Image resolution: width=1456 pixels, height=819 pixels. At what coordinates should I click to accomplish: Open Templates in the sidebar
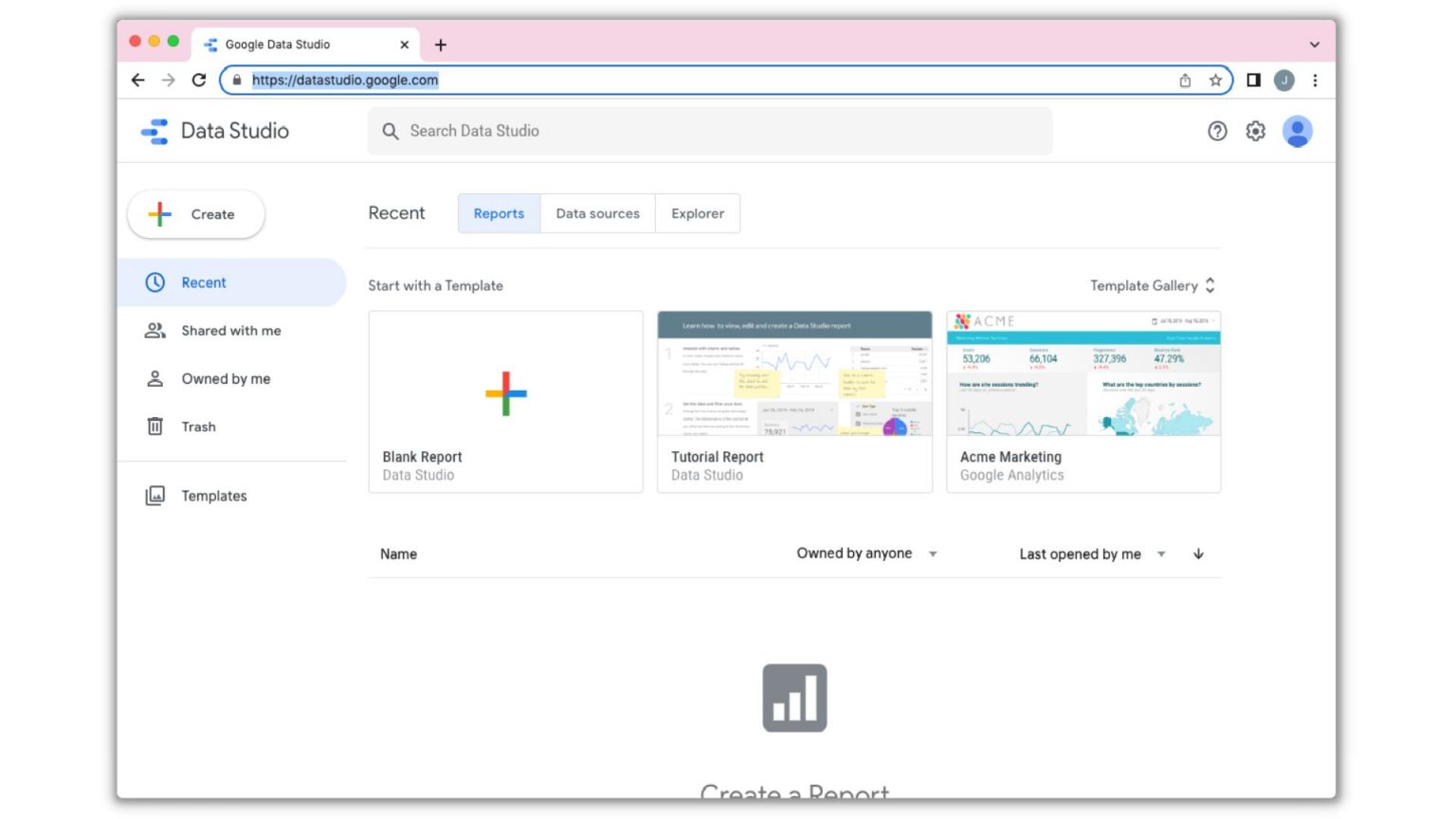(x=231, y=496)
